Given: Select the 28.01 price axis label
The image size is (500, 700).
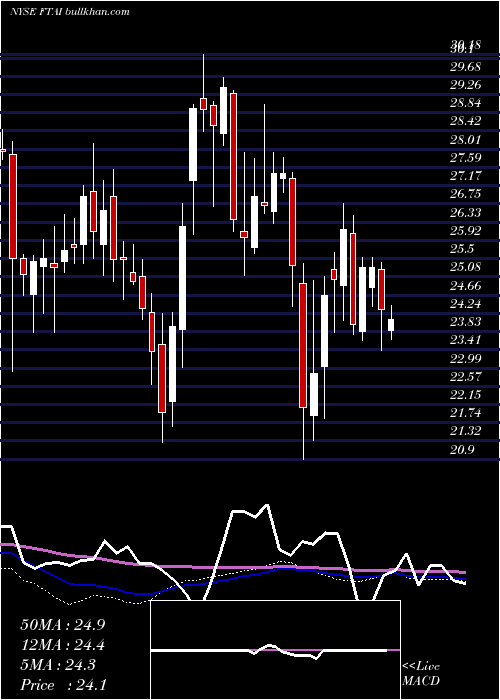Looking at the screenshot, I should [466, 140].
